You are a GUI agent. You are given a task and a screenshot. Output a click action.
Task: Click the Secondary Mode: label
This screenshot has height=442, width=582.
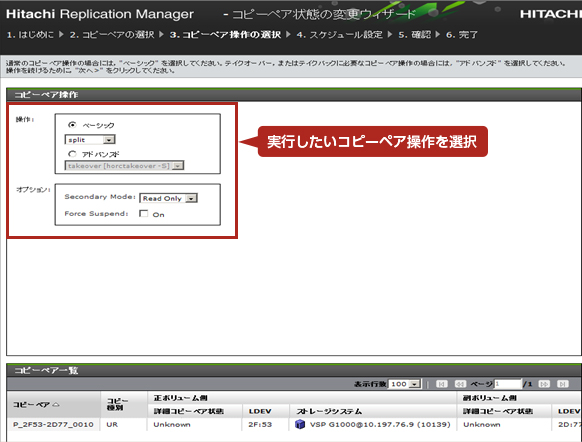tap(100, 197)
